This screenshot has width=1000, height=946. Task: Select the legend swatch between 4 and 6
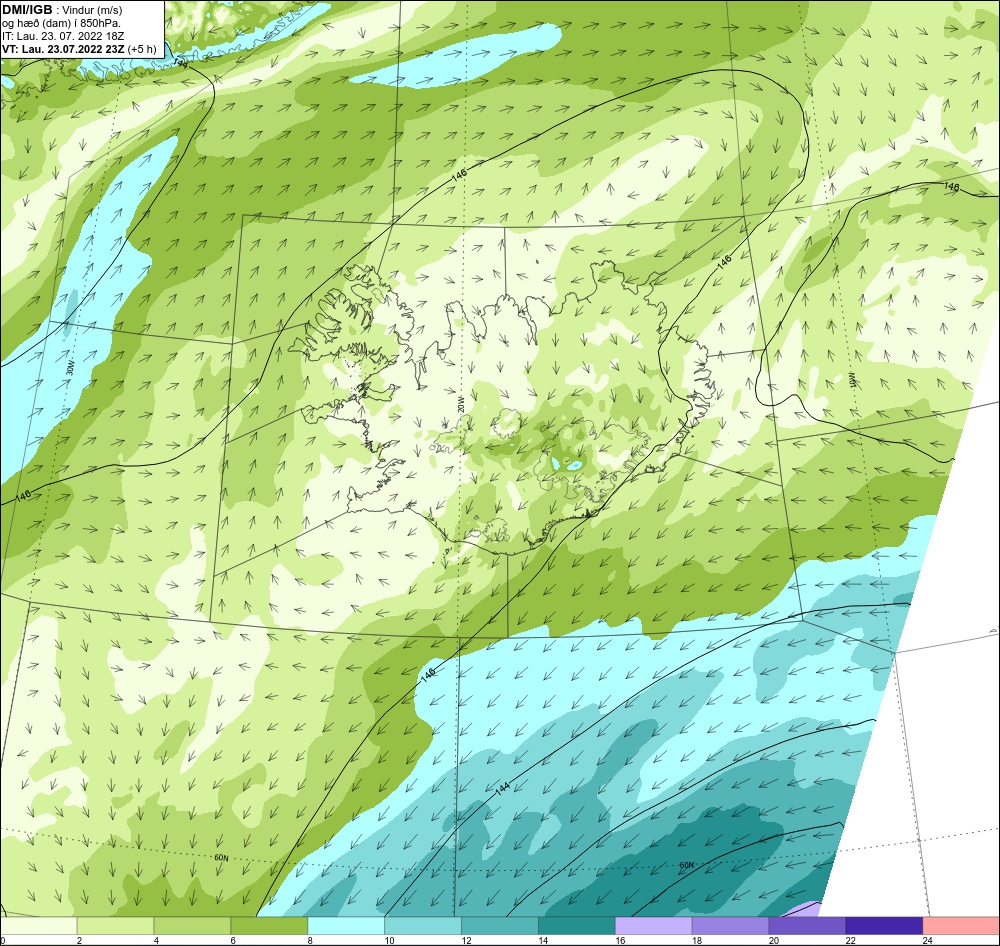192,926
